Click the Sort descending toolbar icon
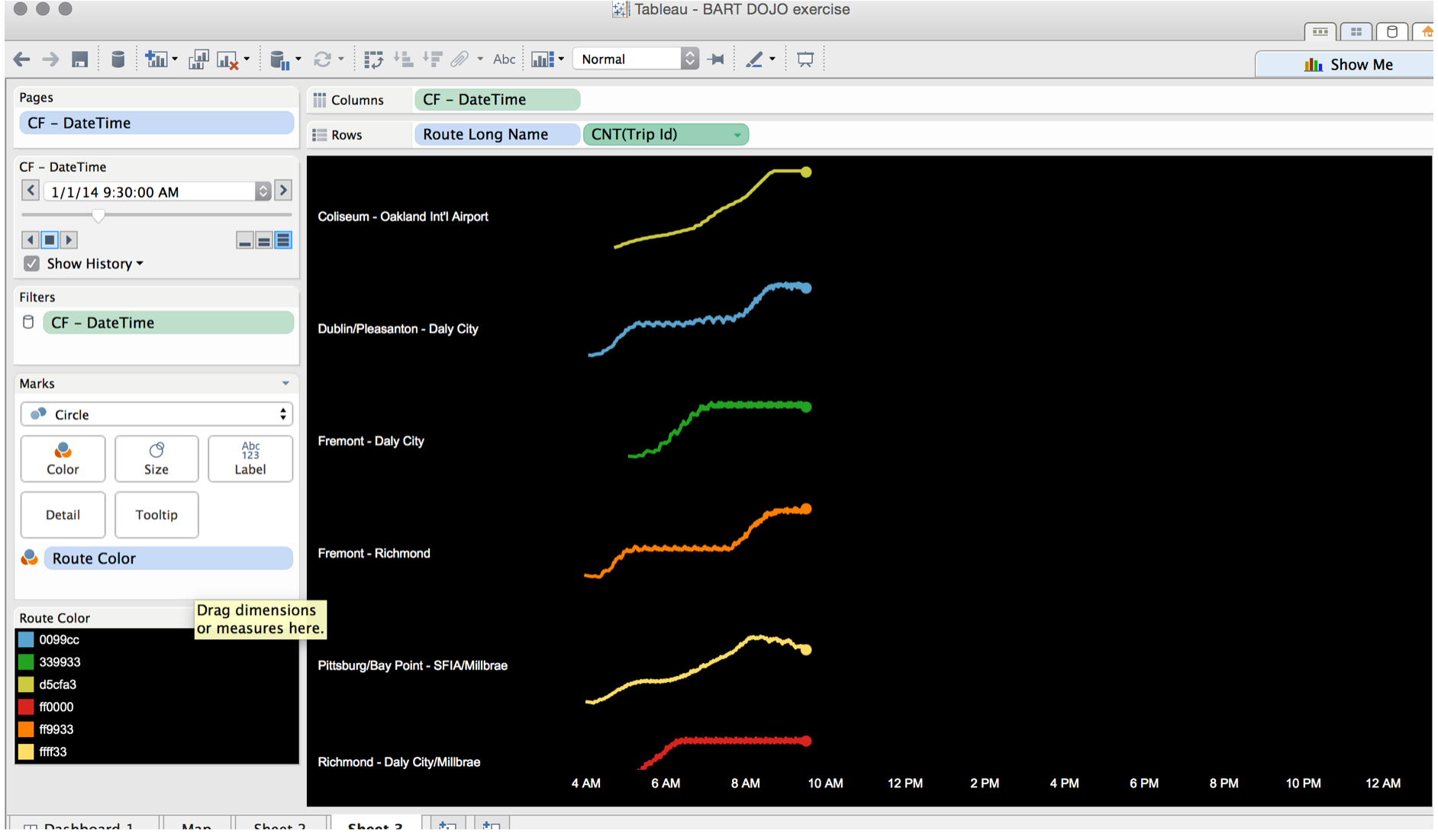Image resolution: width=1438 pixels, height=840 pixels. 433,59
